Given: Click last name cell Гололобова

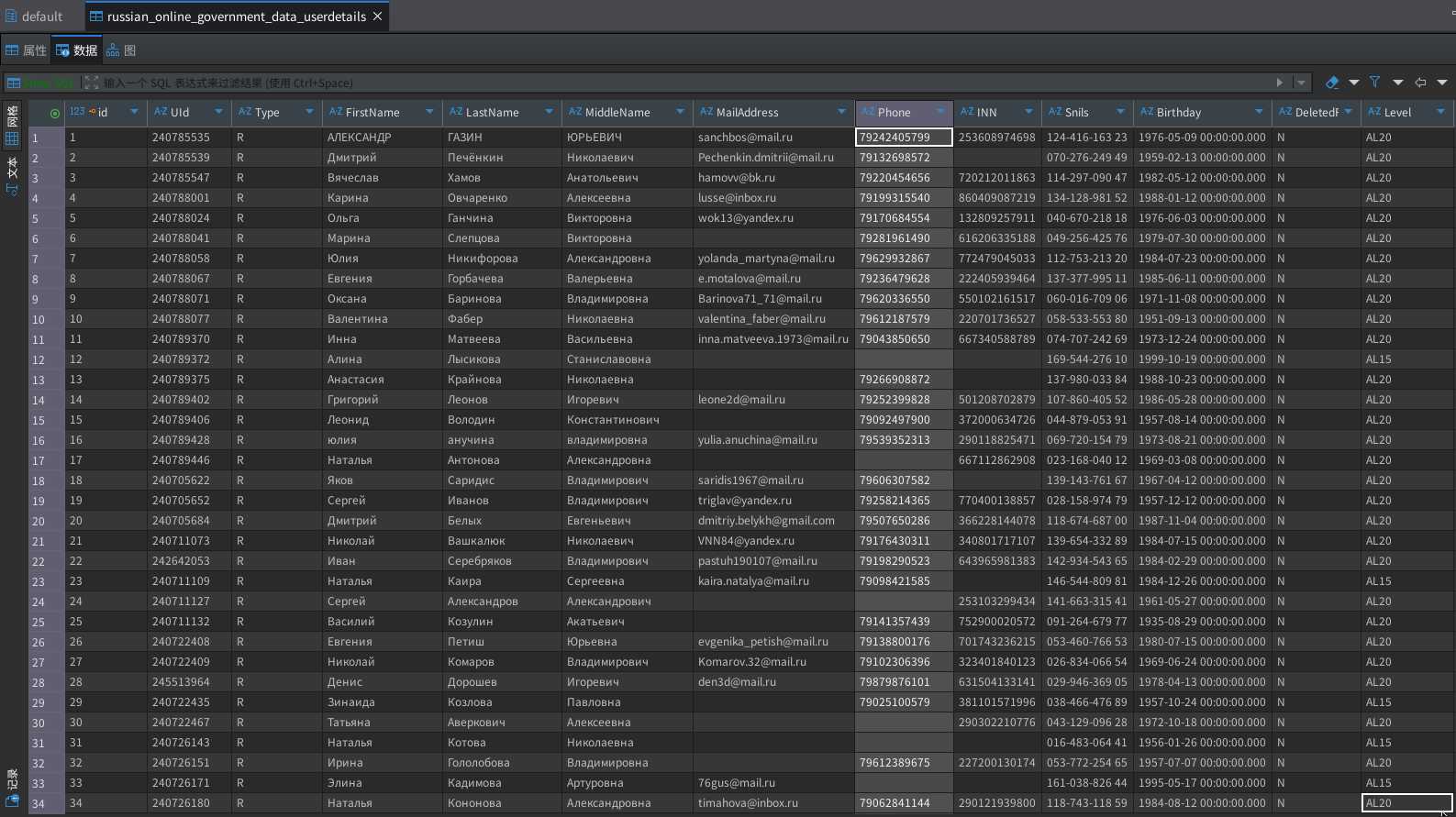Looking at the screenshot, I should point(478,763).
